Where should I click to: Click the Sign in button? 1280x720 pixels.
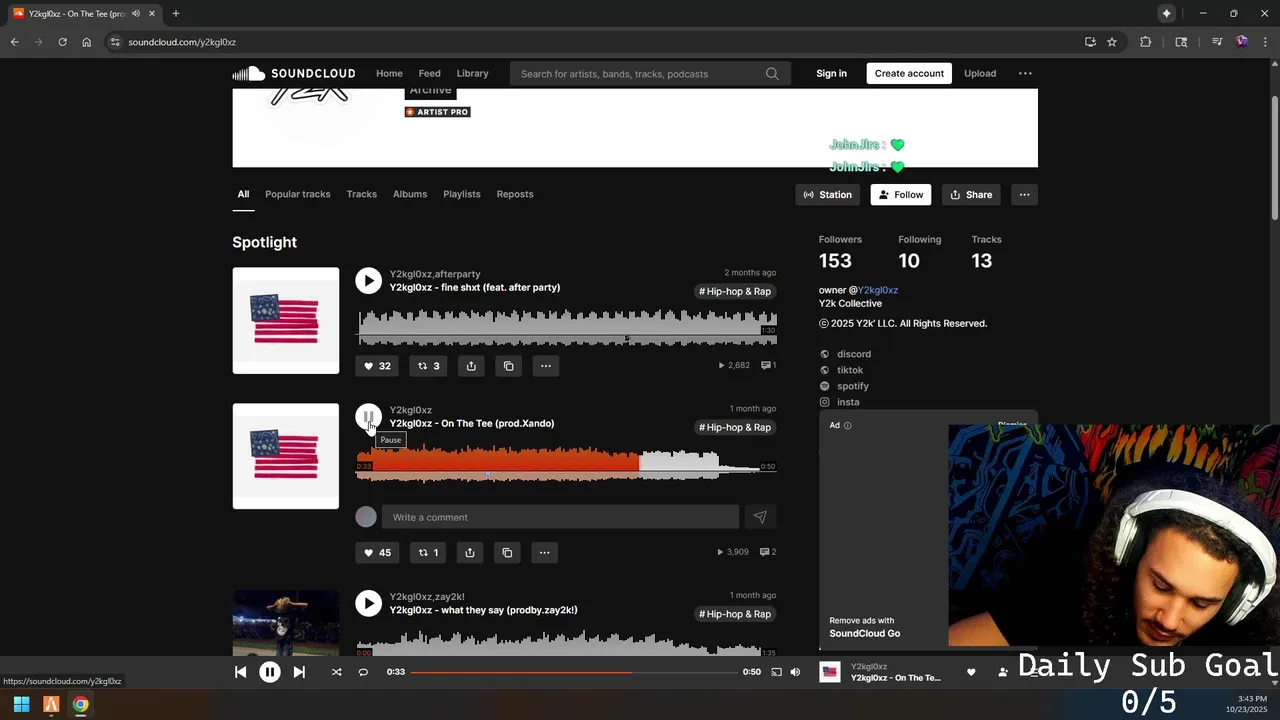tap(831, 73)
